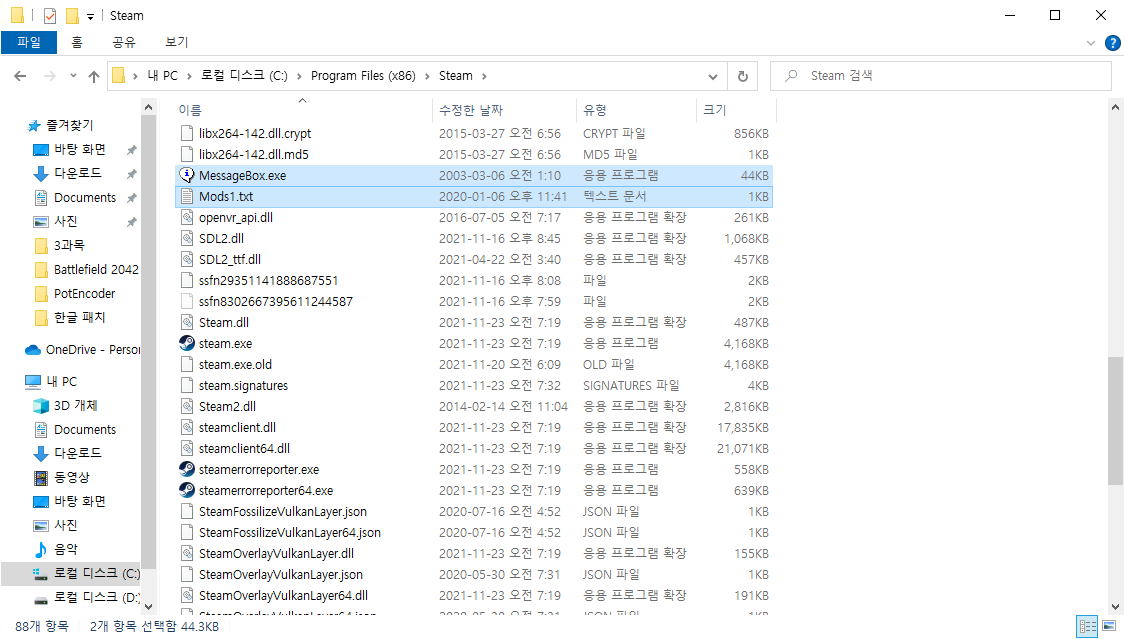The image size is (1125, 639).
Task: Open 즐겨찾기 in the navigation pane
Action: click(x=70, y=126)
